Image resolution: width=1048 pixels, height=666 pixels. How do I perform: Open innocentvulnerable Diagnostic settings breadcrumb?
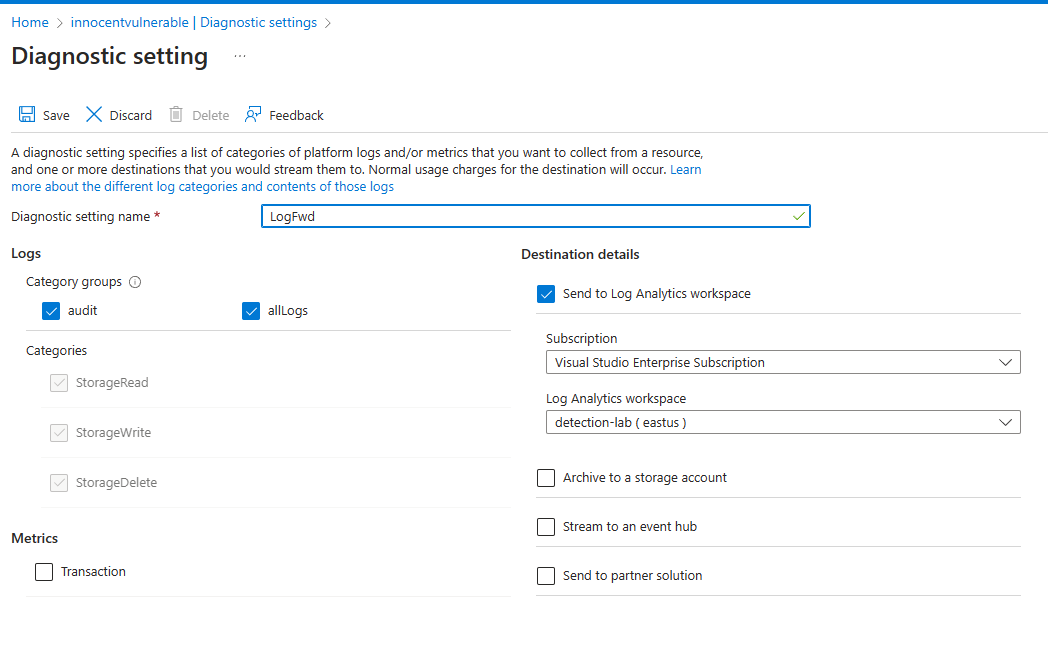point(194,22)
